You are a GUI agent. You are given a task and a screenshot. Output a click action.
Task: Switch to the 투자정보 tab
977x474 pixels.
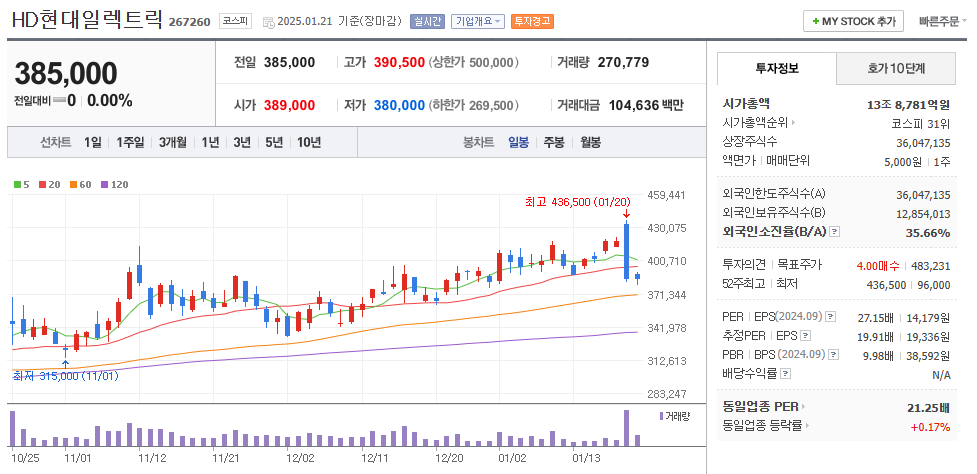coord(776,69)
